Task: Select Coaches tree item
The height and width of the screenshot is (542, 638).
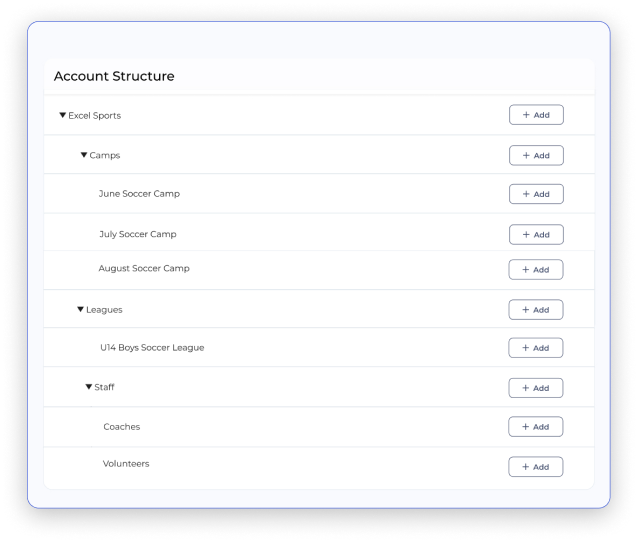Action: pyautogui.click(x=122, y=426)
